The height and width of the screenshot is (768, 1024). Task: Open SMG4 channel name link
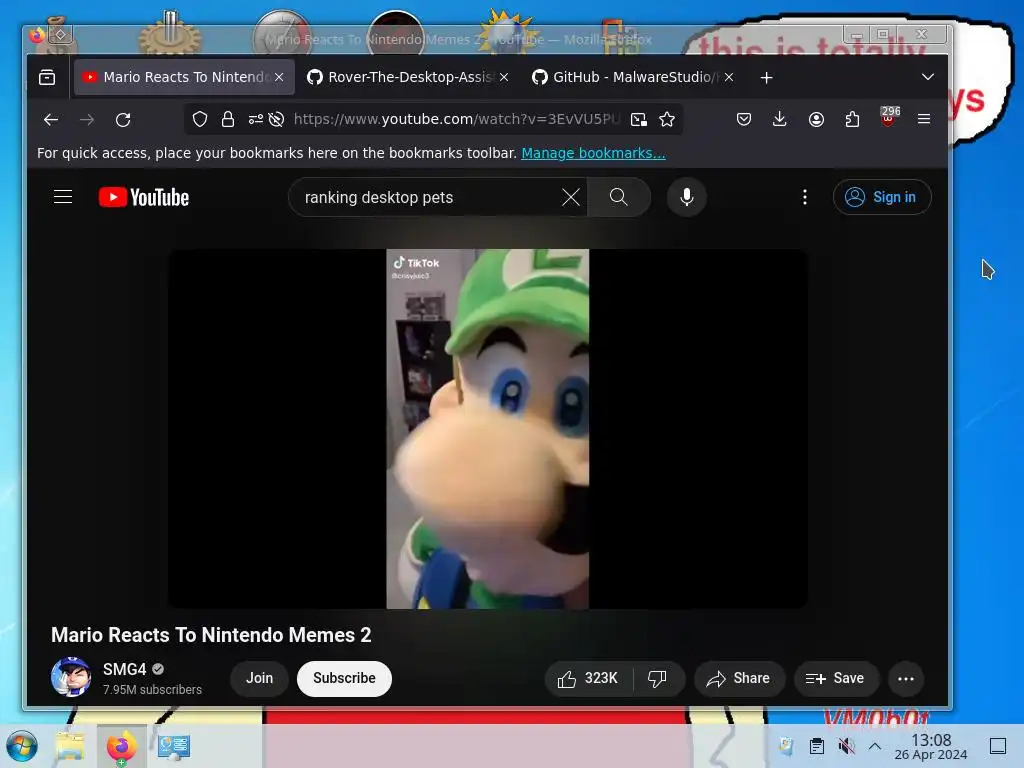pos(124,669)
